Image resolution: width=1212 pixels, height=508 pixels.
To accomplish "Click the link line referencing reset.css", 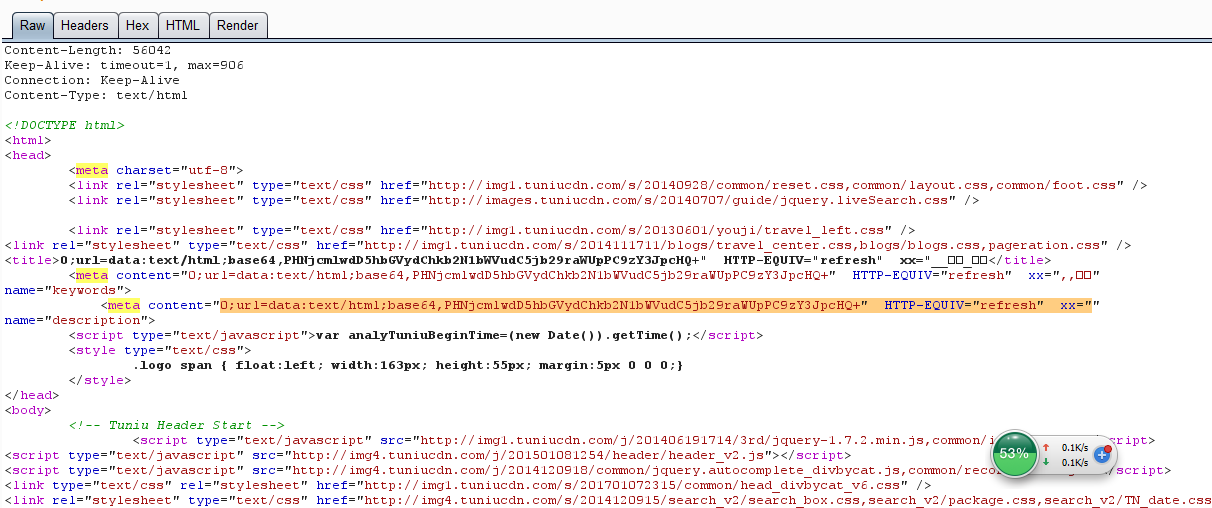I will coord(608,185).
